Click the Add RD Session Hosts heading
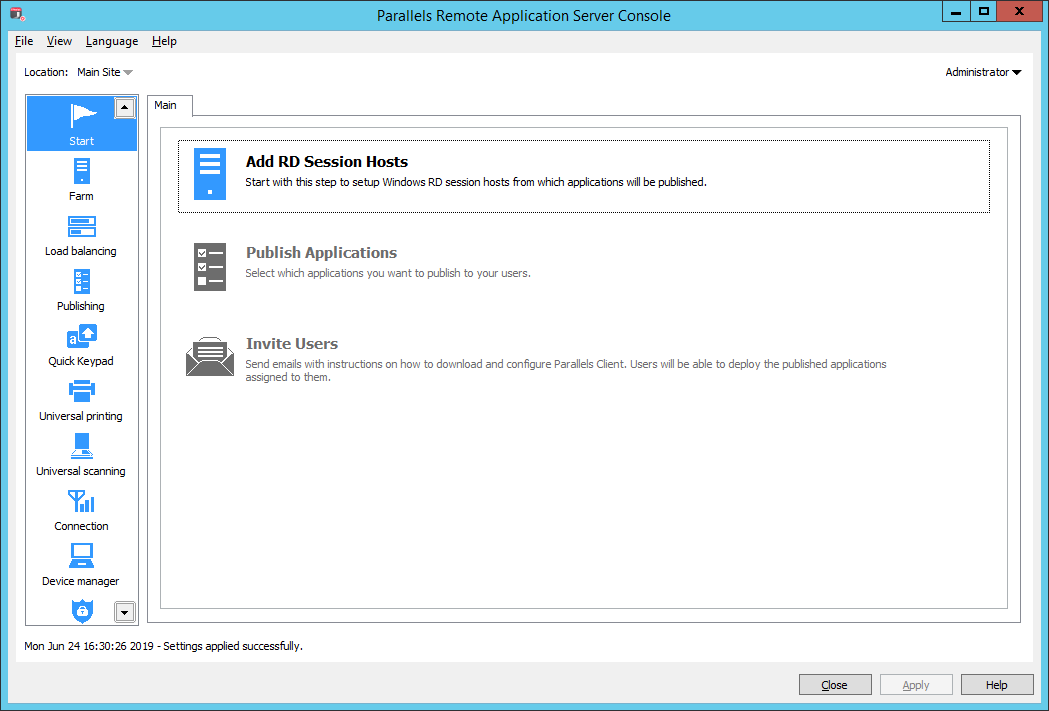Image resolution: width=1049 pixels, height=711 pixels. point(326,162)
